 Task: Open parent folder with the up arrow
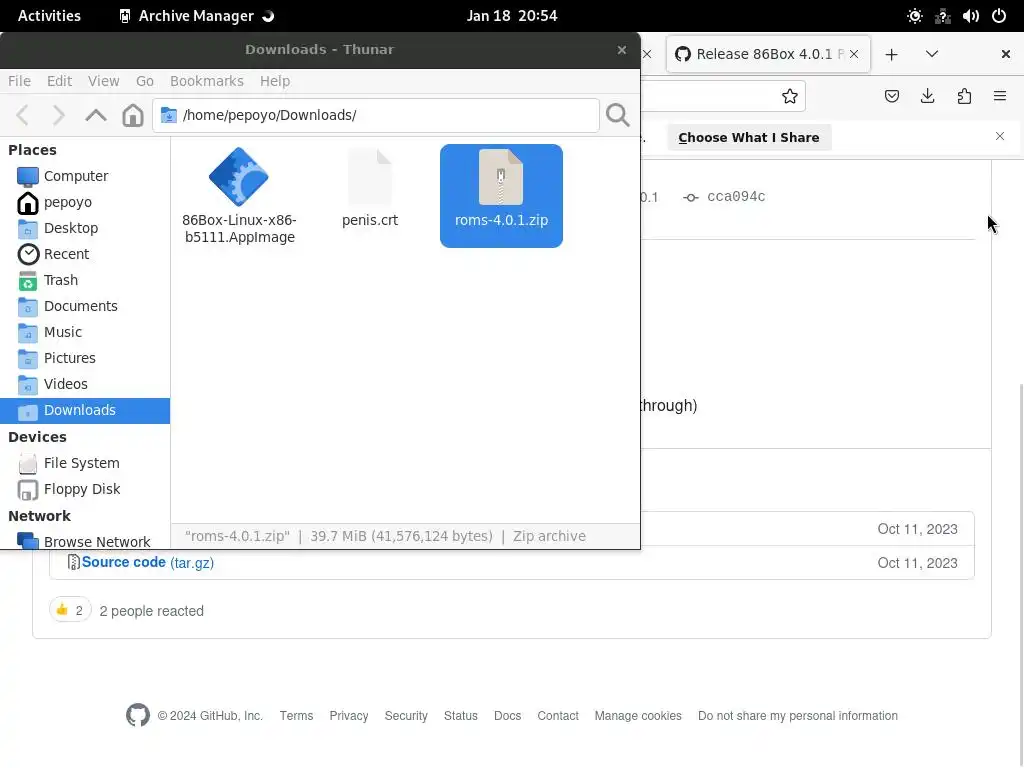pyautogui.click(x=96, y=115)
